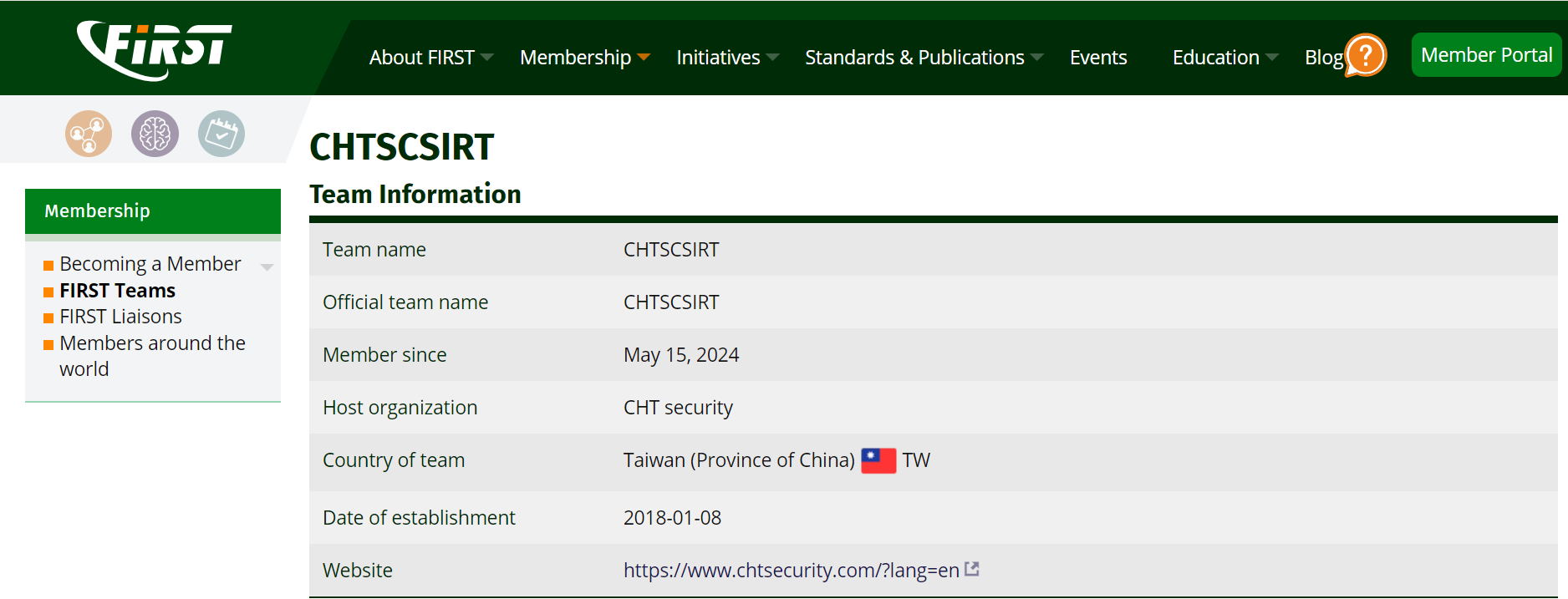Click the Team name value CHTSCSIRT
The width and height of the screenshot is (1568, 599).
(671, 250)
